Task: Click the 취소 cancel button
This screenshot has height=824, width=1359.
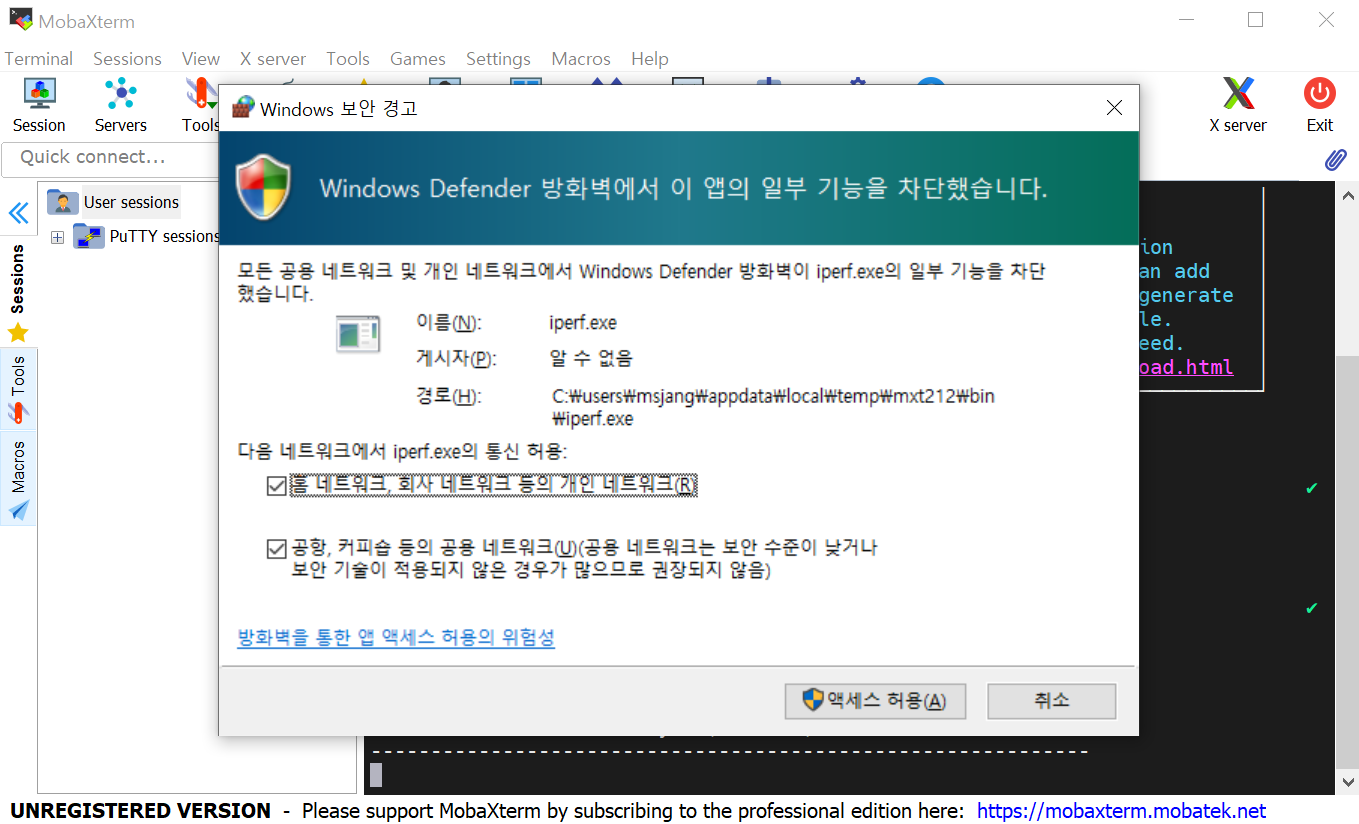Action: [1051, 701]
